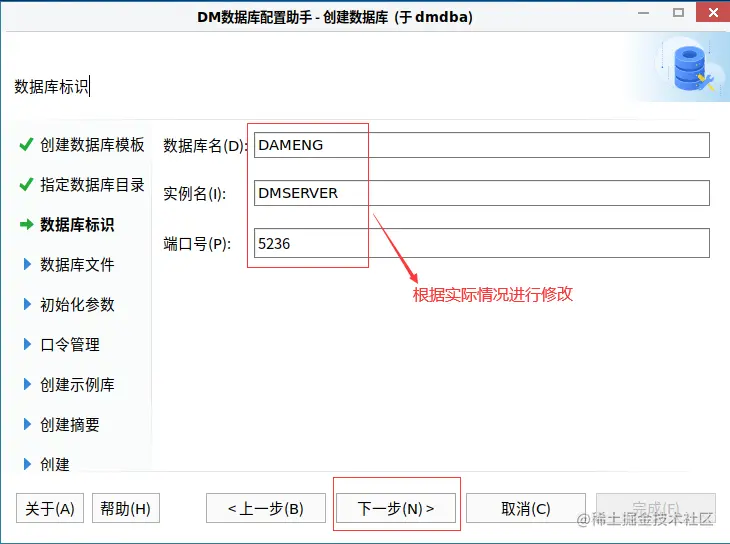The height and width of the screenshot is (544, 730).
Task: Click the 端口号(P) label
Action: point(197,244)
